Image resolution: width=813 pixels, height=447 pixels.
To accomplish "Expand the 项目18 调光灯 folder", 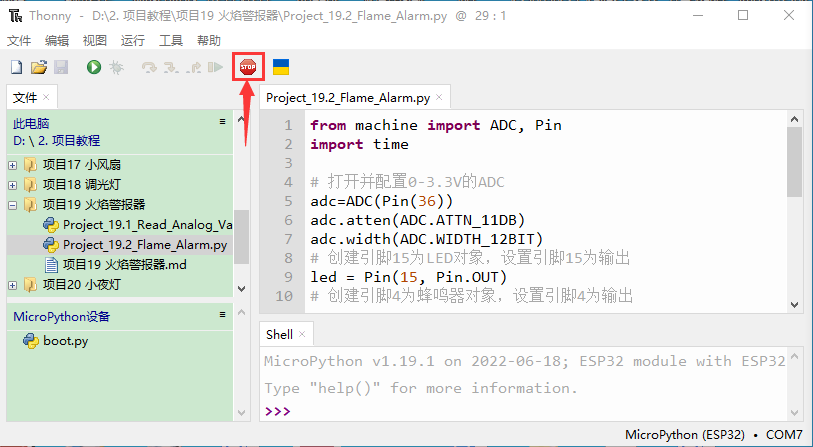I will (x=12, y=184).
